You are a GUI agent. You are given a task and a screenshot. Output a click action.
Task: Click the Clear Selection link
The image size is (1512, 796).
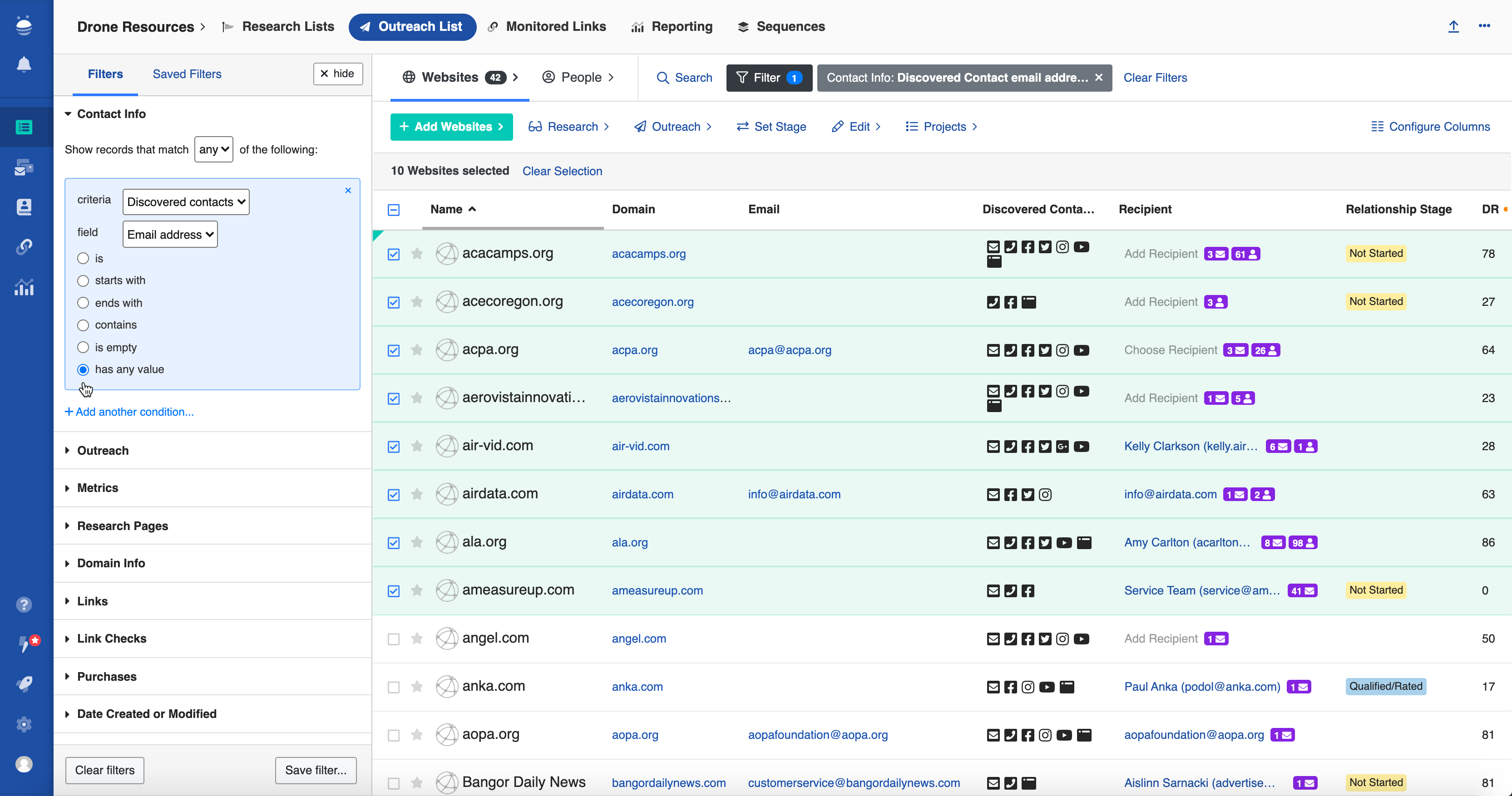tap(562, 171)
